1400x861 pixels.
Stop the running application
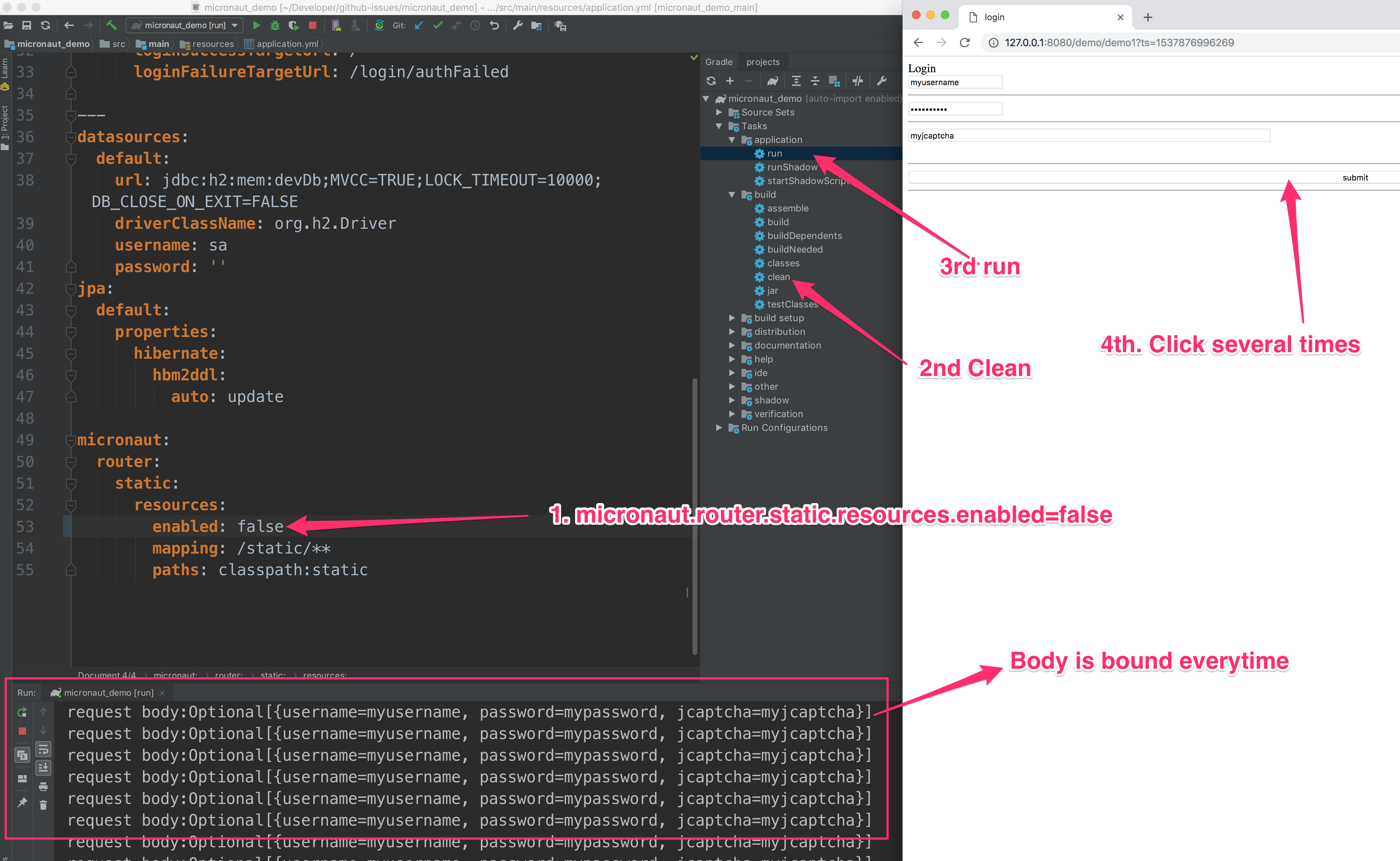pos(313,25)
